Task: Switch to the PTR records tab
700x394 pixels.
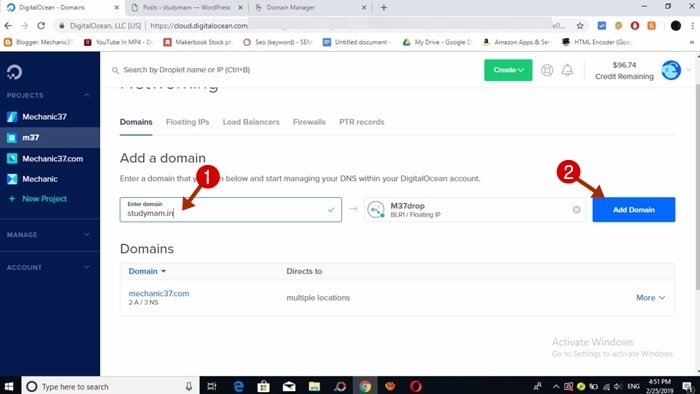Action: click(x=362, y=122)
